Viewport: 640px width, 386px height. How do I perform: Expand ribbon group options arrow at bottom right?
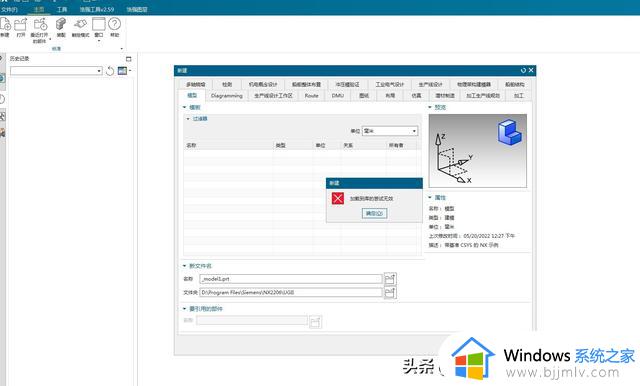(x=122, y=49)
